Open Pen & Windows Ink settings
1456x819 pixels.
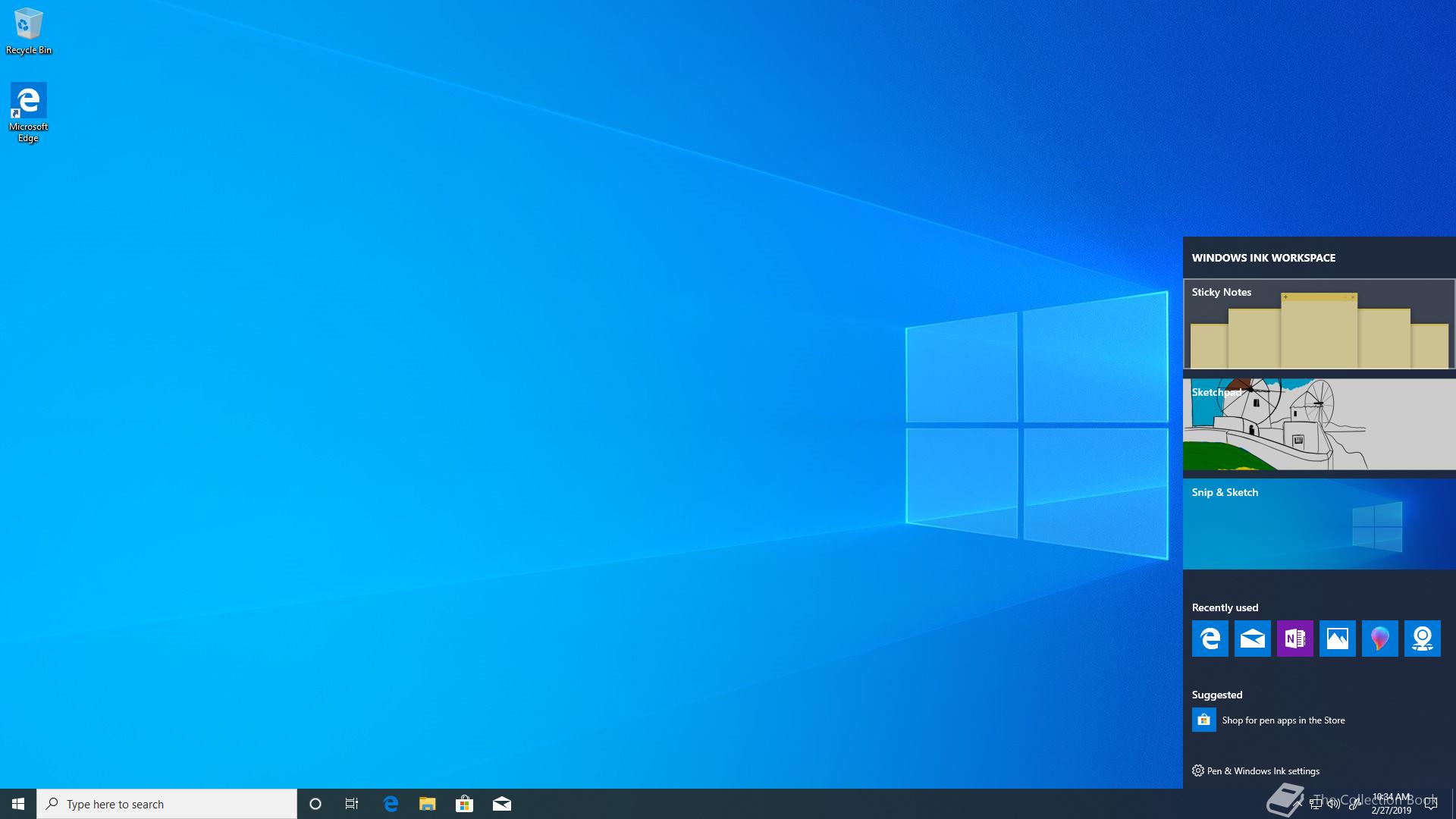pyautogui.click(x=1263, y=770)
